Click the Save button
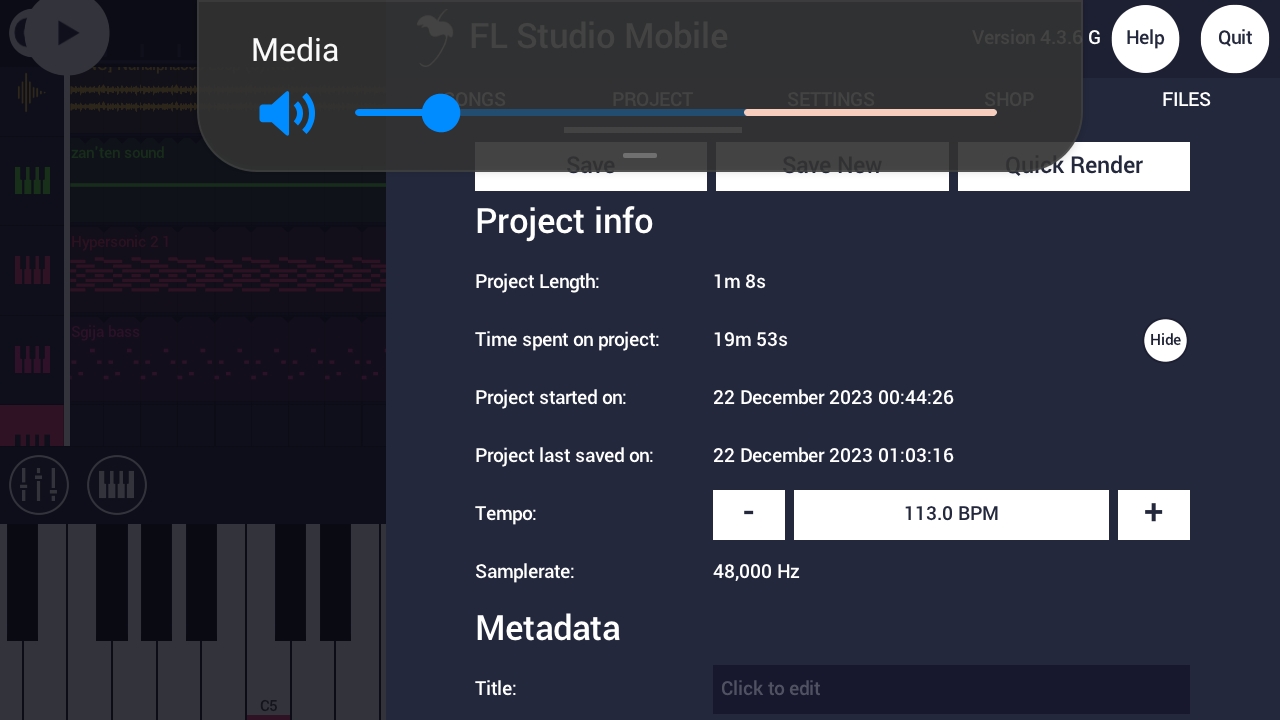 pyautogui.click(x=591, y=166)
